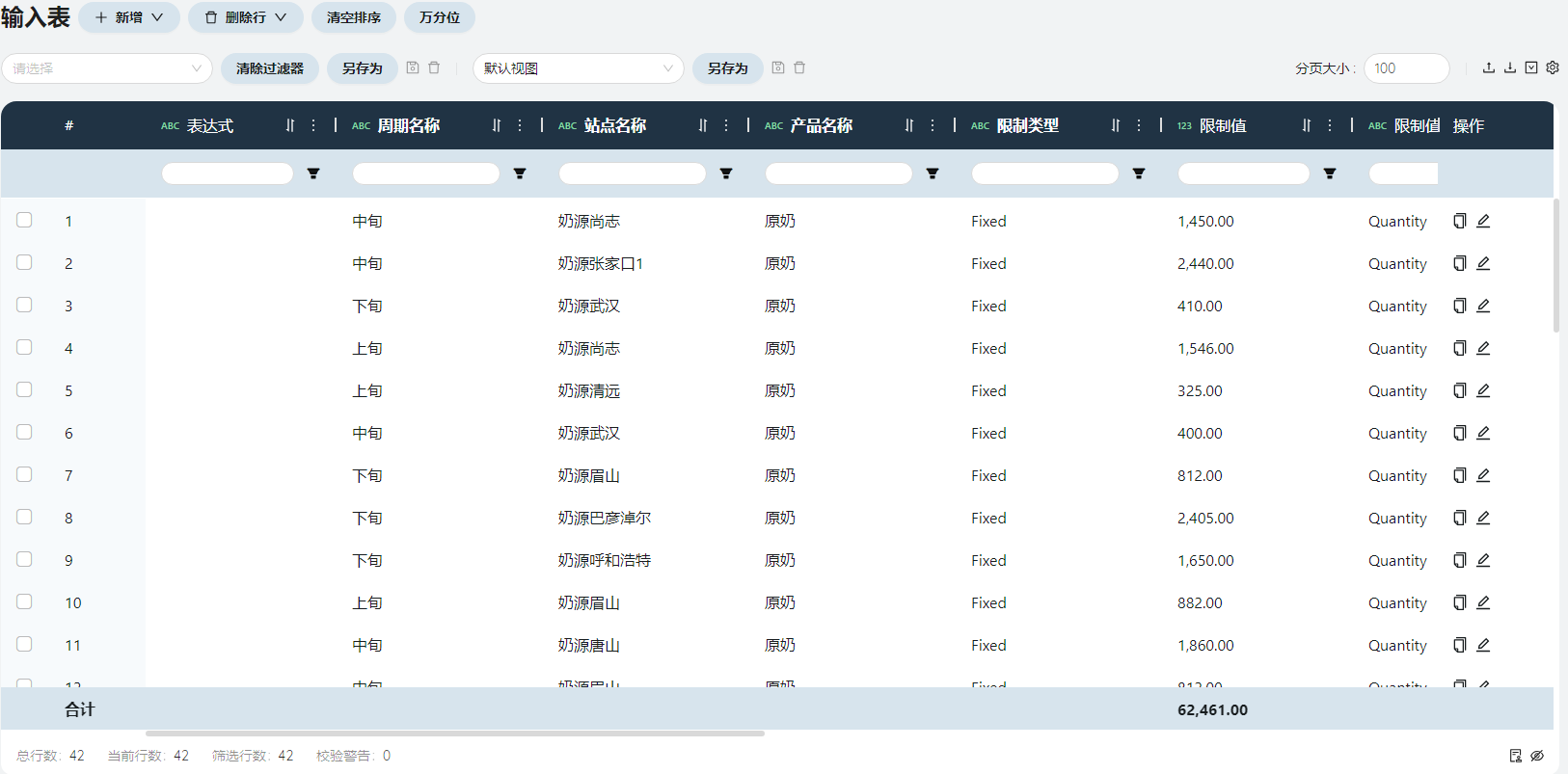Viewport: 1568px width, 774px height.
Task: Click the 清空排序 button
Action: [x=353, y=17]
